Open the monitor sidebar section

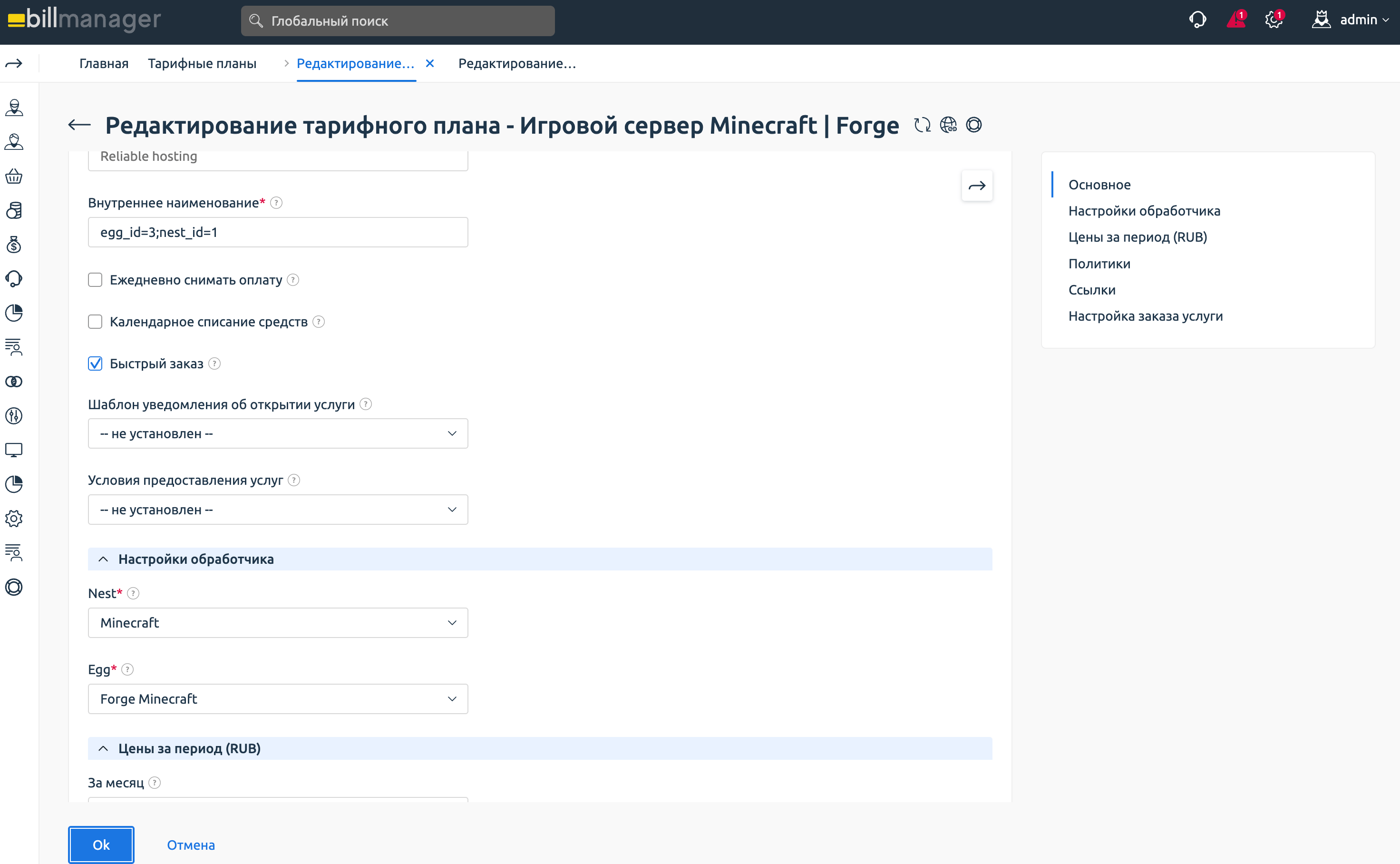point(14,450)
